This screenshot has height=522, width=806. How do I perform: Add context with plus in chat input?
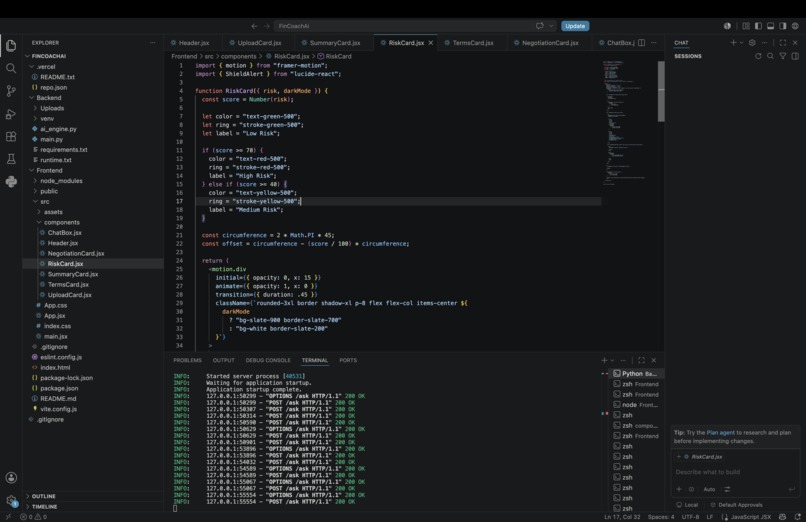(679, 489)
